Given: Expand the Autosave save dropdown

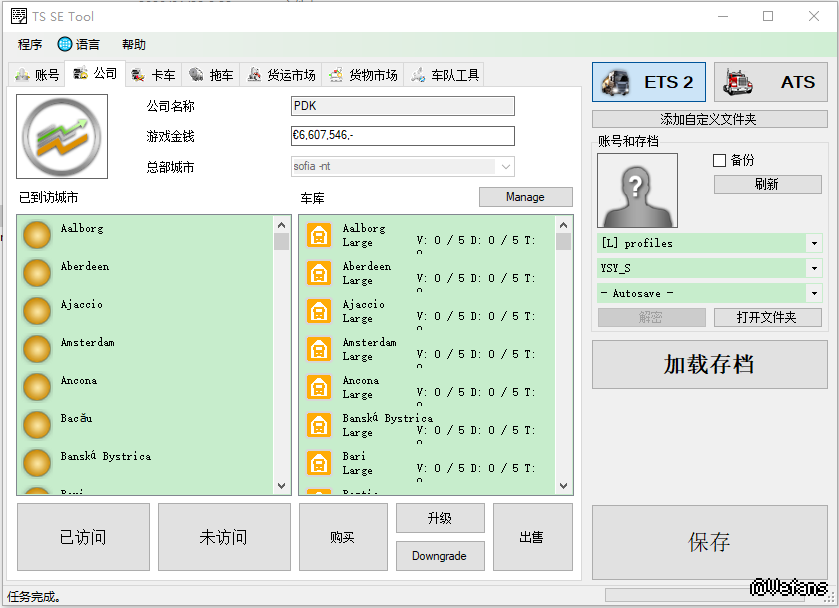Looking at the screenshot, I should pyautogui.click(x=814, y=293).
